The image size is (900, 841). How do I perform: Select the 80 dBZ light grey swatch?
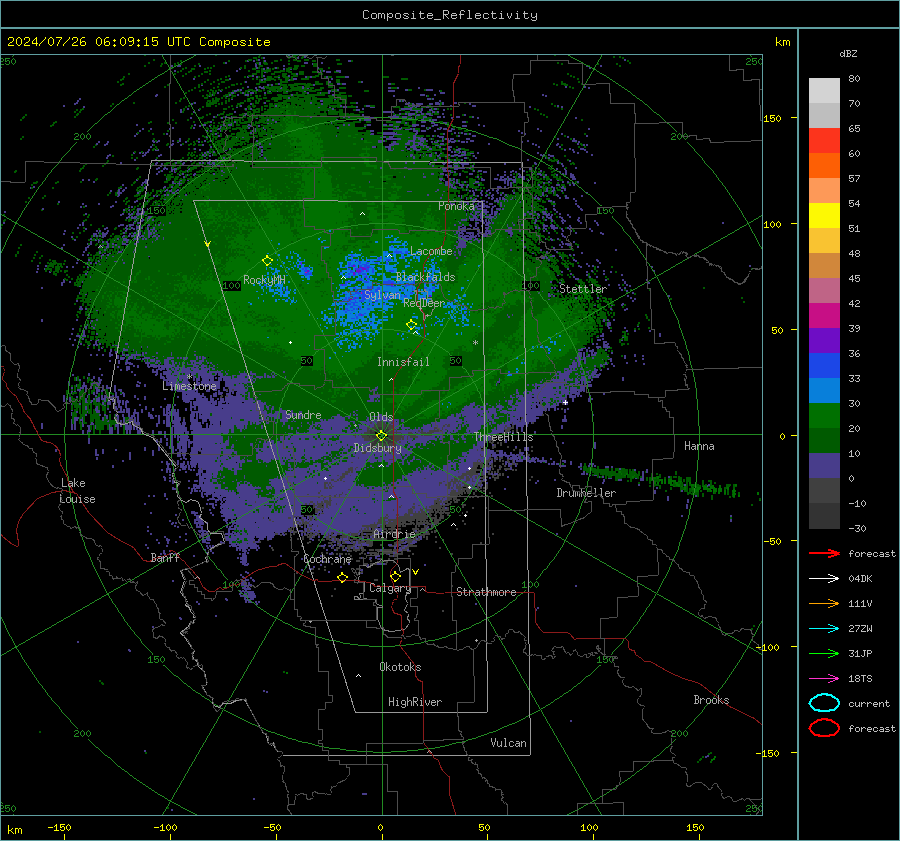[824, 91]
